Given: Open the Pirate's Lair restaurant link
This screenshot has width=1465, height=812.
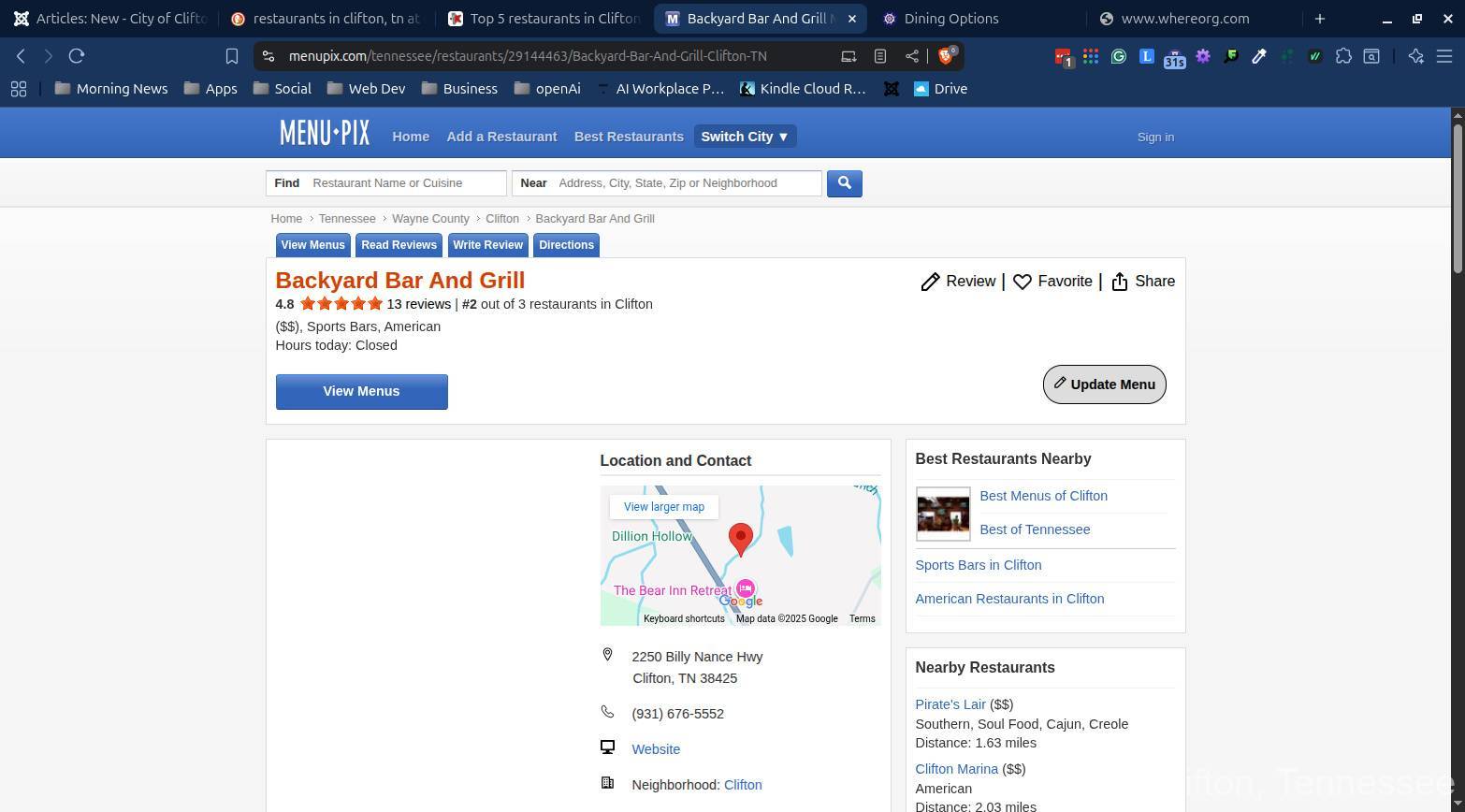Looking at the screenshot, I should click(x=950, y=704).
